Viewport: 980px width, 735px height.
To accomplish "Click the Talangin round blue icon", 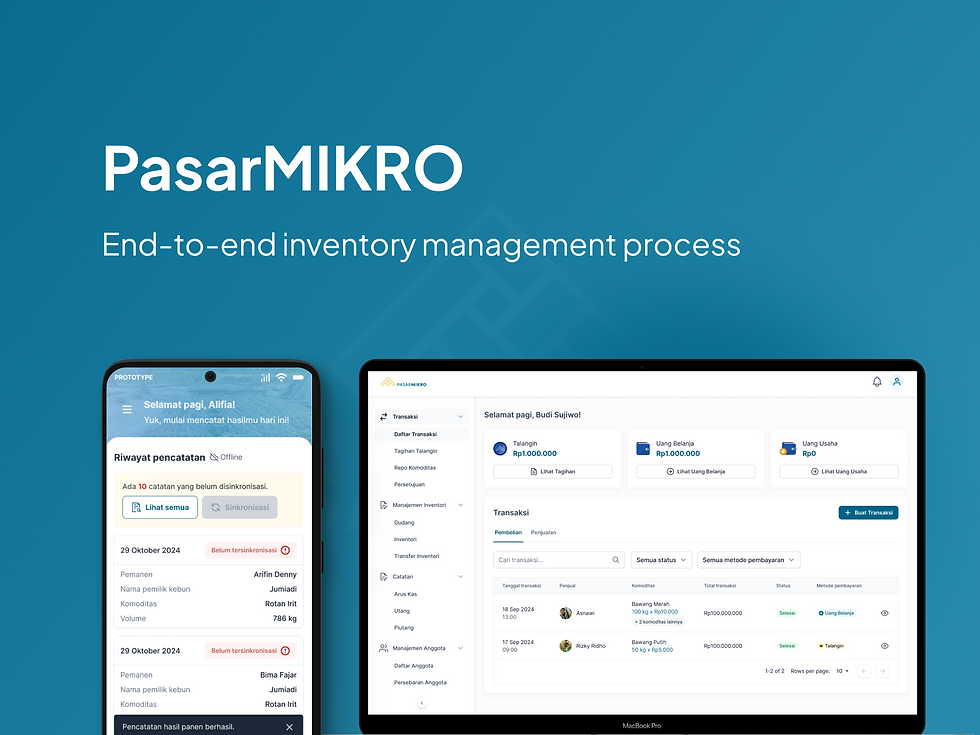I will tap(500, 448).
